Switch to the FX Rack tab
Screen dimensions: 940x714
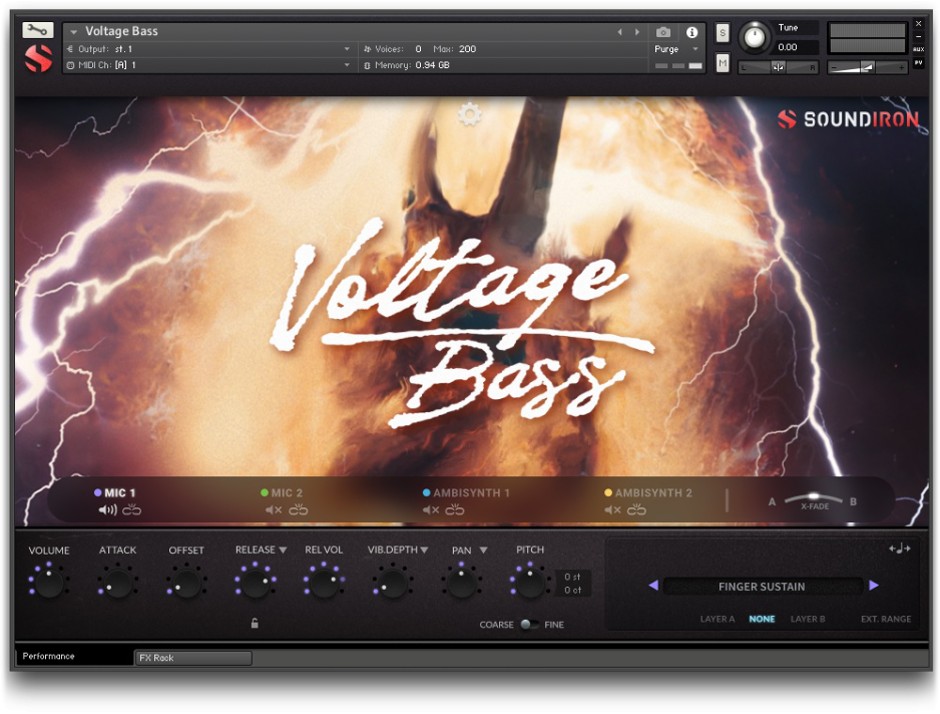[193, 658]
